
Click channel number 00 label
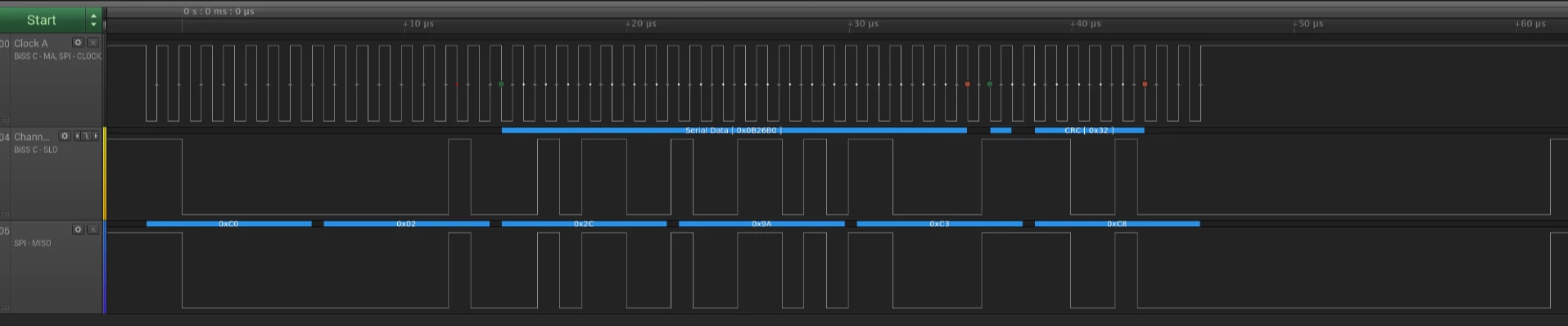tap(5, 43)
